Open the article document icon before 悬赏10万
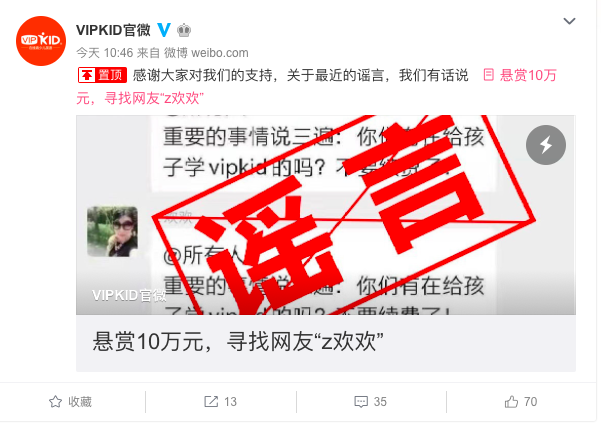The width and height of the screenshot is (601, 429). (488, 74)
